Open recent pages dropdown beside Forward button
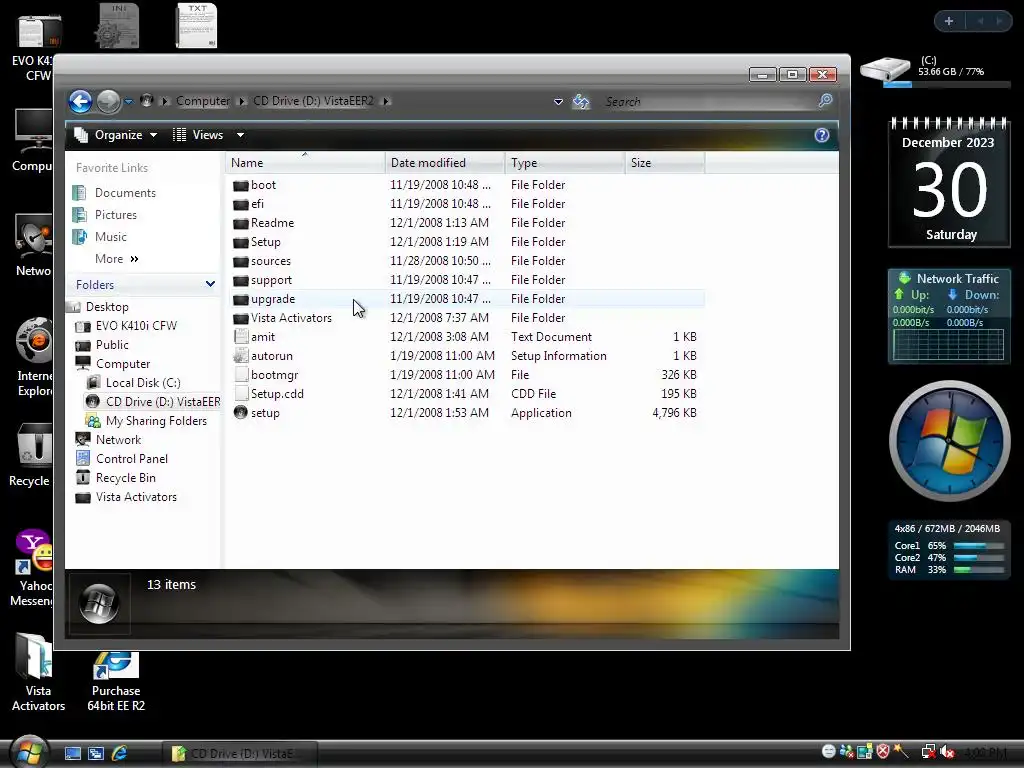The width and height of the screenshot is (1024, 768). click(129, 101)
